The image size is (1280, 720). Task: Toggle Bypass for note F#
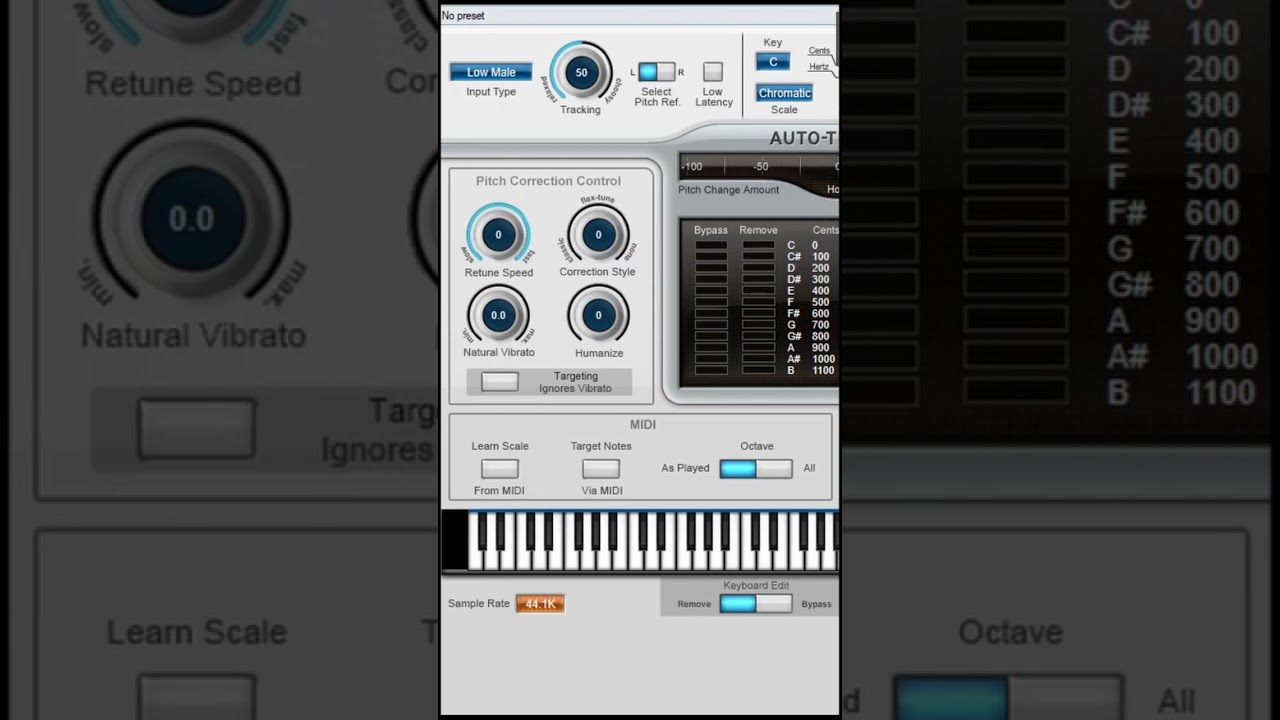[x=711, y=314]
